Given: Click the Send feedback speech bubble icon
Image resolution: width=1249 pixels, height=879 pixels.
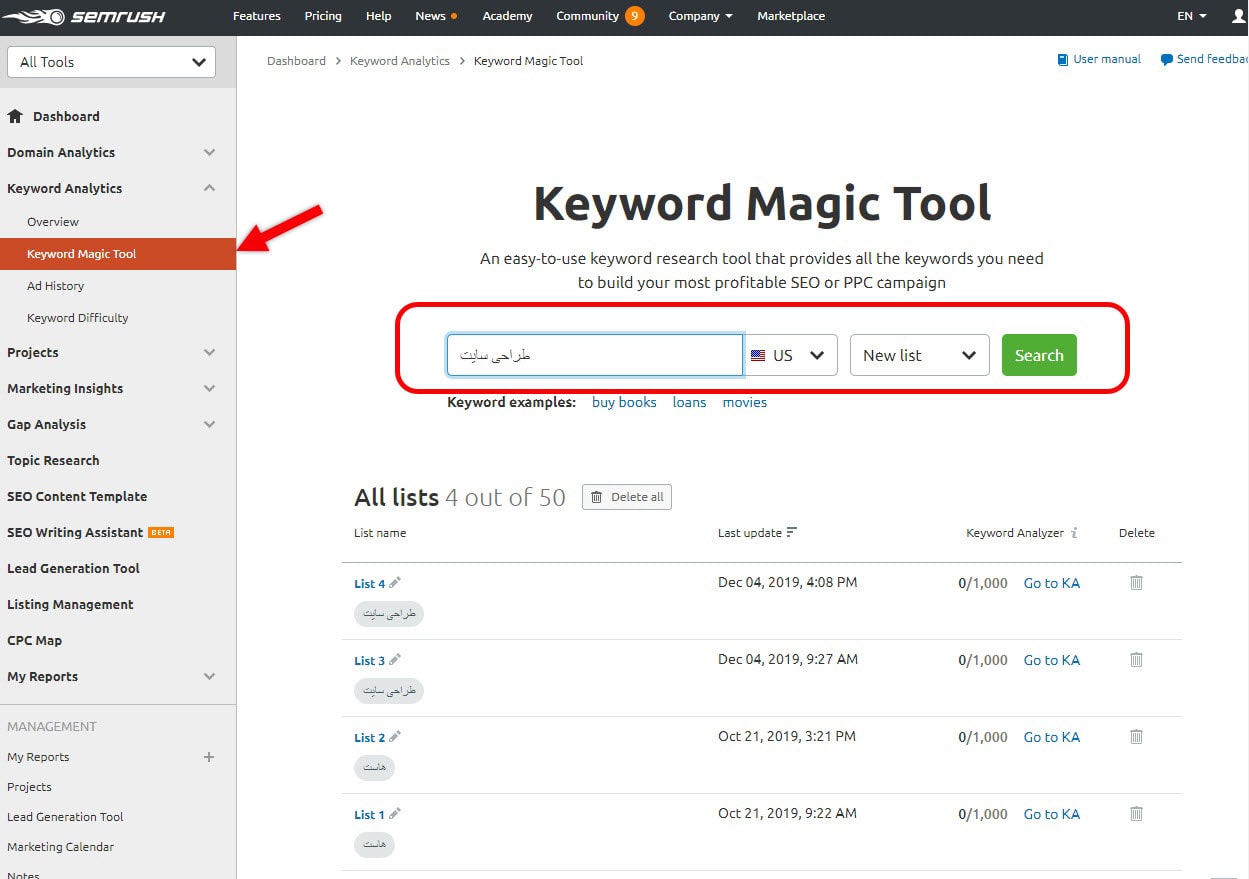Looking at the screenshot, I should click(x=1165, y=59).
